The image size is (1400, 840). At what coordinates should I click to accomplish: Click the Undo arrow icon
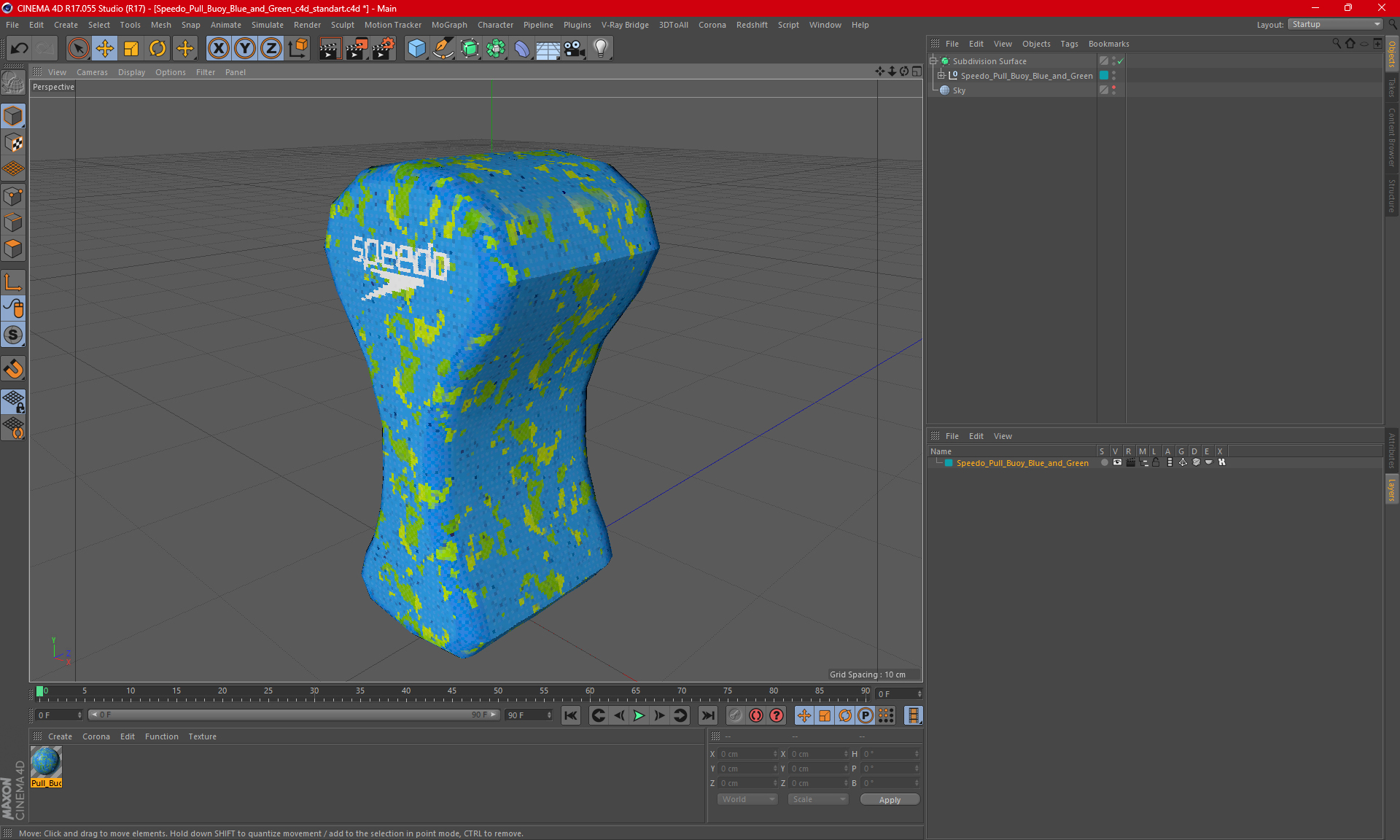(20, 49)
